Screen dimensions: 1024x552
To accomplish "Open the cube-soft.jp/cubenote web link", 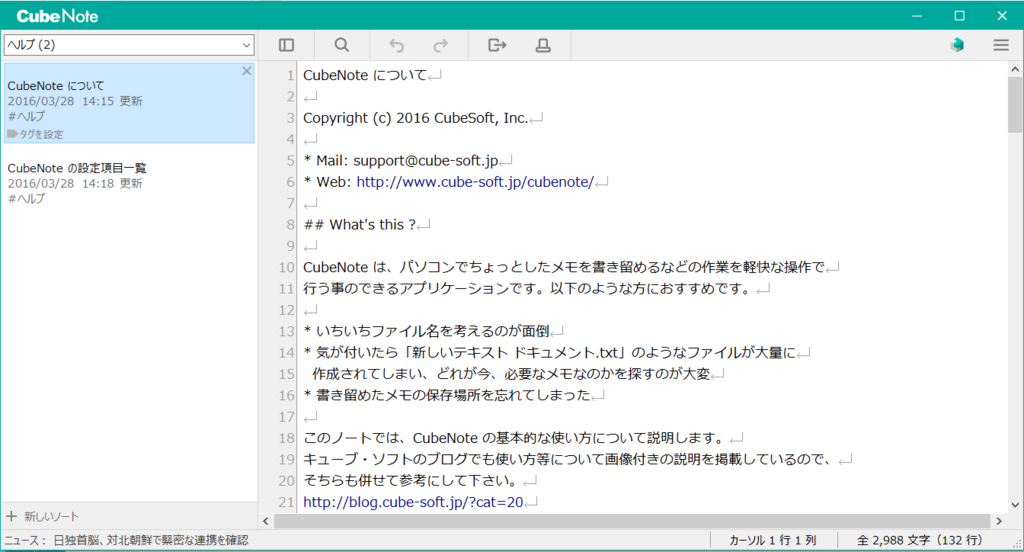I will pyautogui.click(x=475, y=182).
